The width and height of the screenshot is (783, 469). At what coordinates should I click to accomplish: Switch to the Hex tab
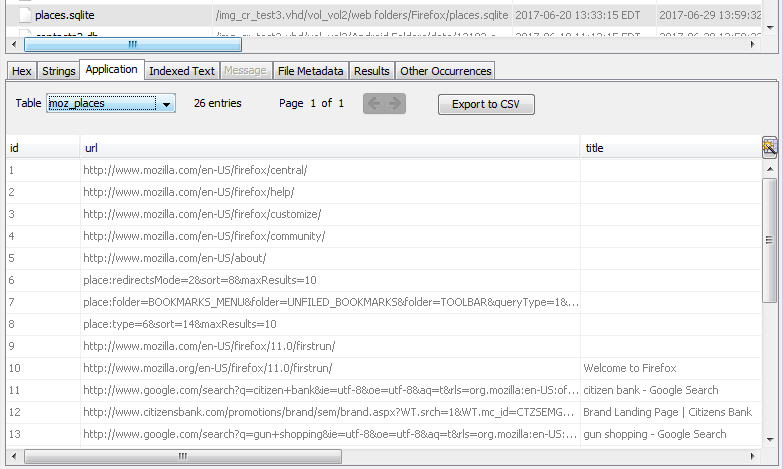21,71
